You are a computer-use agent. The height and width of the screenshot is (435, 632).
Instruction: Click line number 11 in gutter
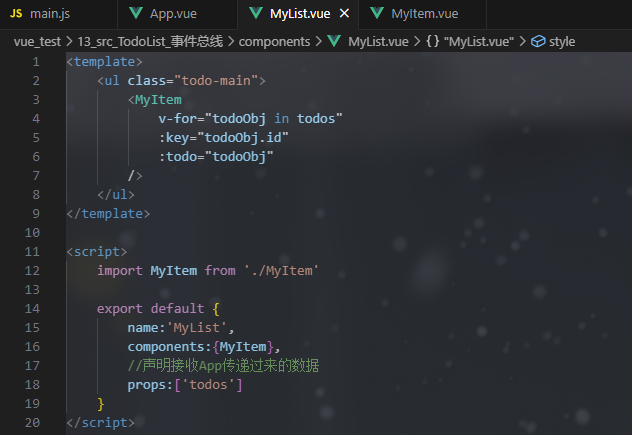[32, 252]
